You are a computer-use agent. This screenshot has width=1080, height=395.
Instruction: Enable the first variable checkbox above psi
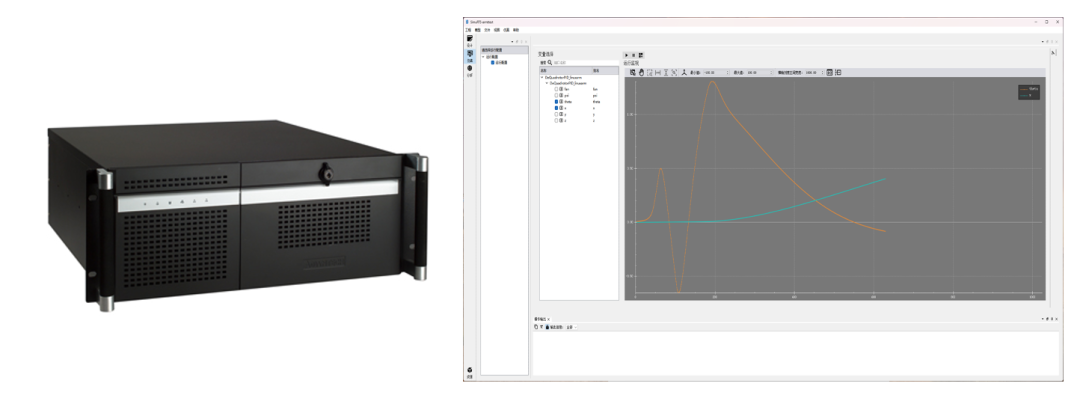[557, 89]
